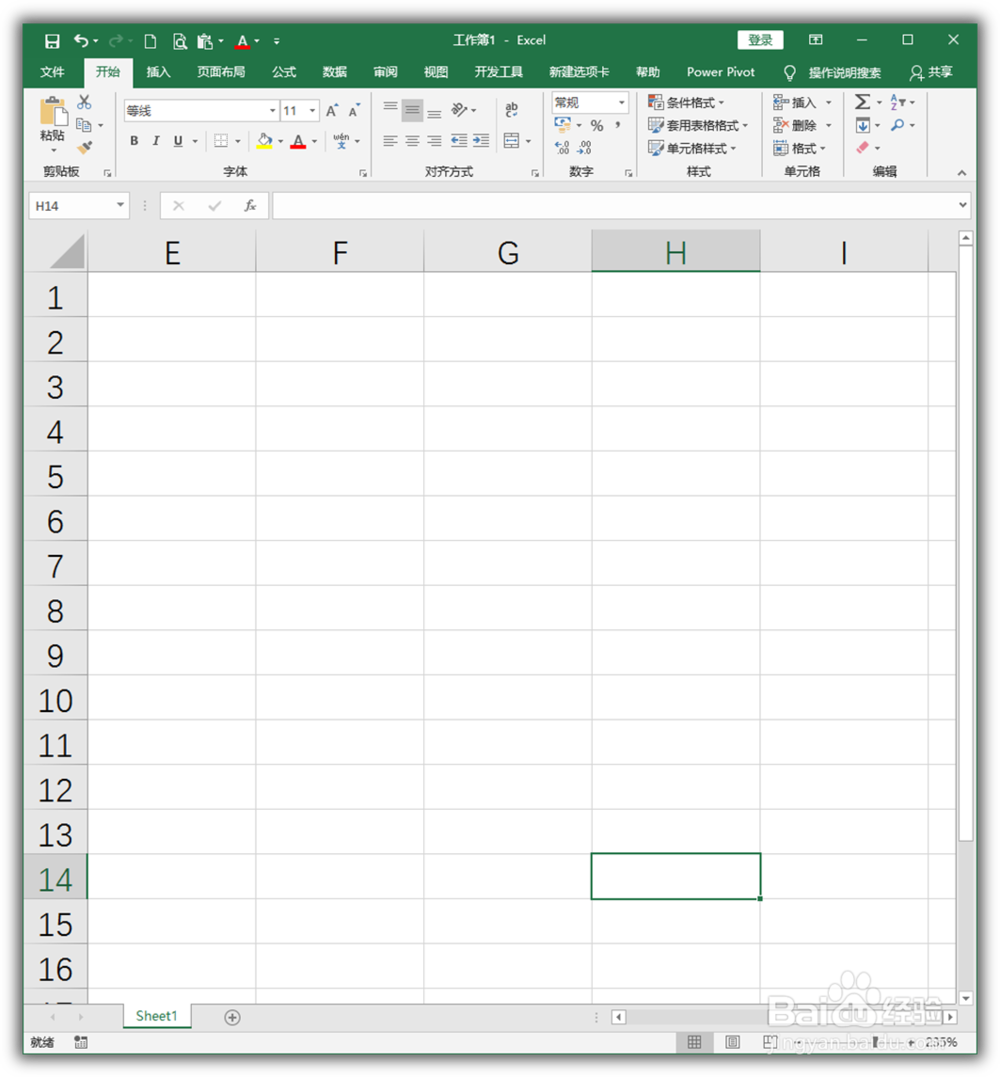Apply the red font color in ribbon
Screen dimensions: 1000x1077
pos(298,141)
